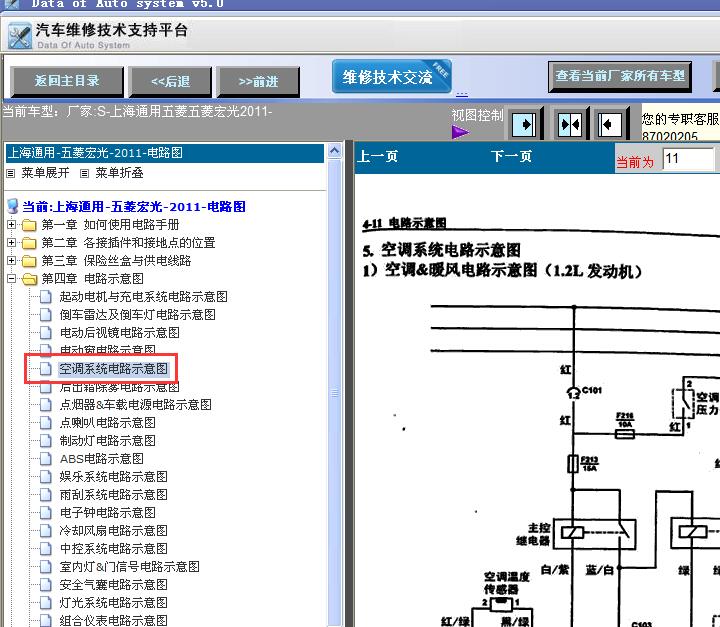Select 第三章 保险丝盒与供电线路 label
The width and height of the screenshot is (720, 627).
pos(116,260)
